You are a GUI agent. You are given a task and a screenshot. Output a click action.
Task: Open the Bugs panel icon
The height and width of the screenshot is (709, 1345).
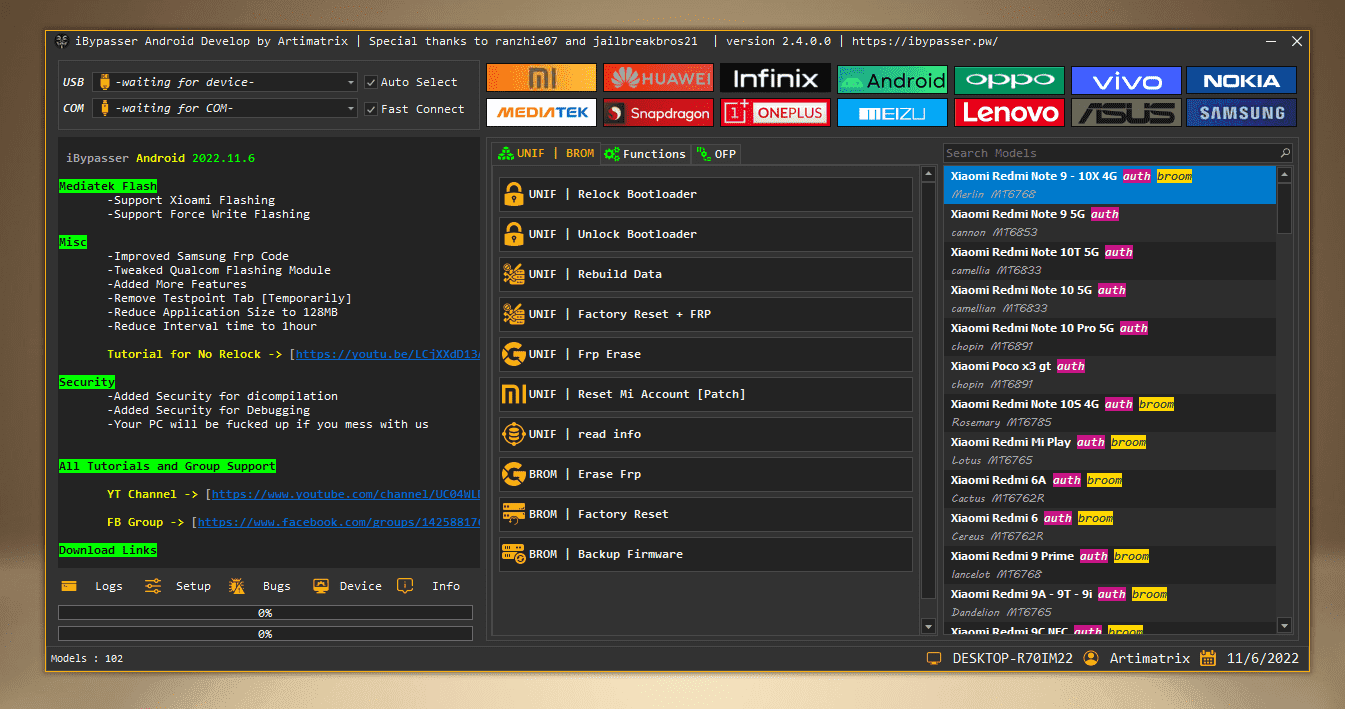(x=237, y=586)
